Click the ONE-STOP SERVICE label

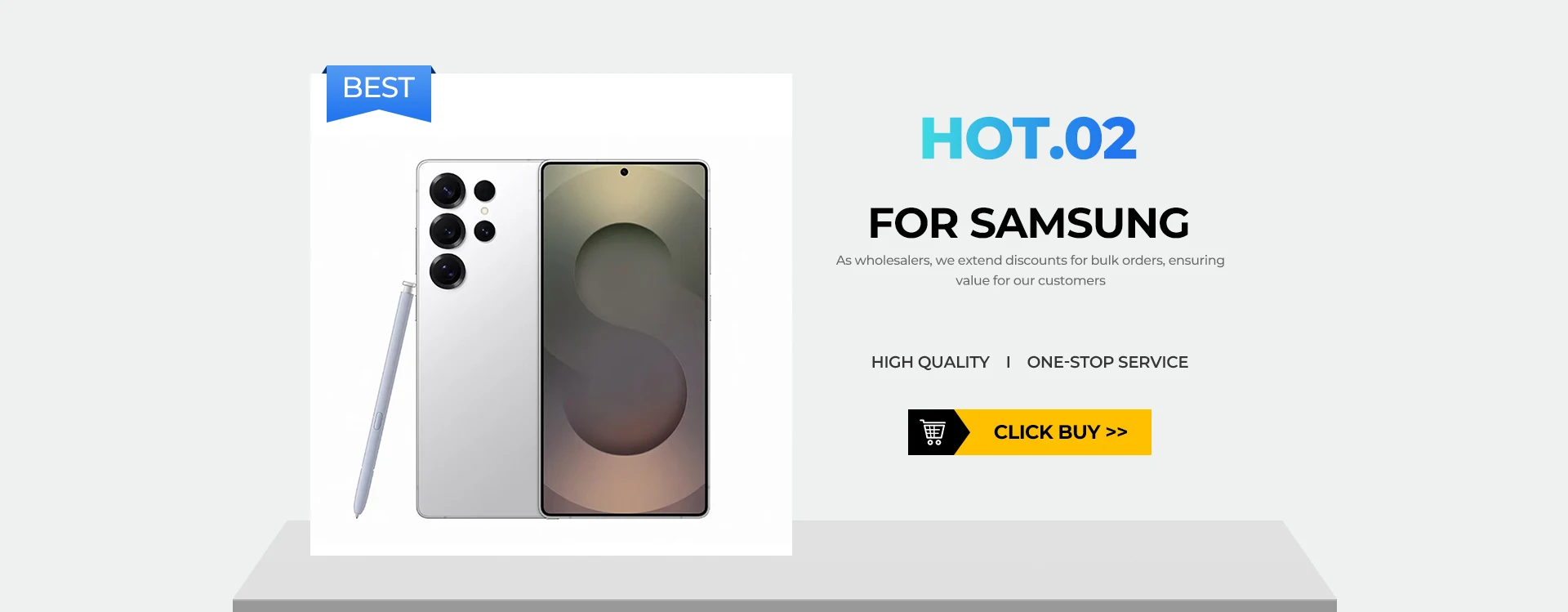pos(1107,362)
